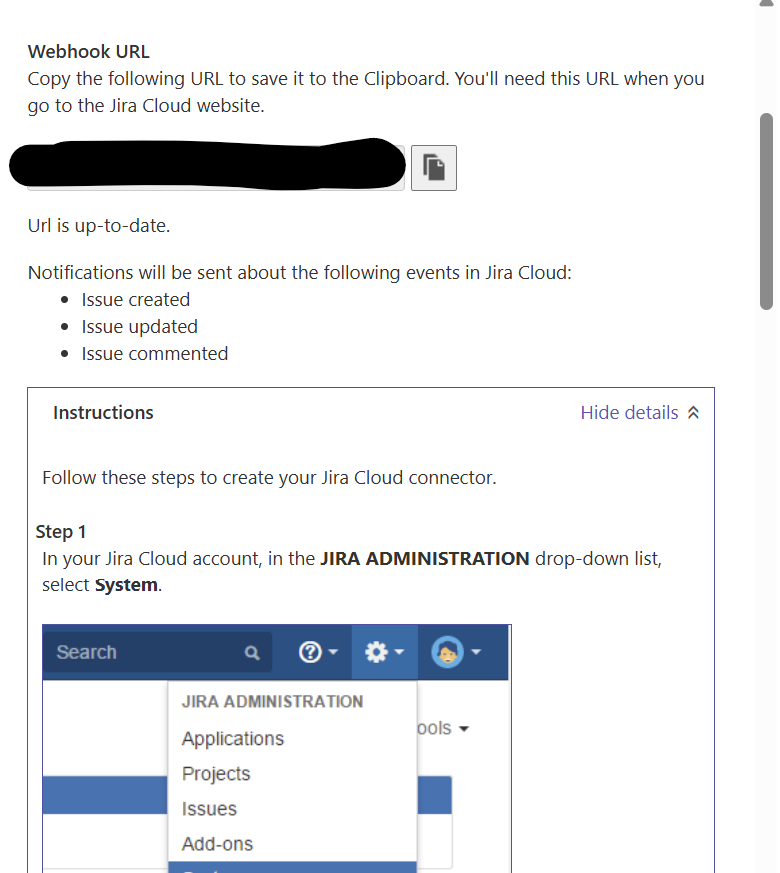Click the 'Step 1' heading
Viewport: 780px width, 873px height.
[x=61, y=532]
